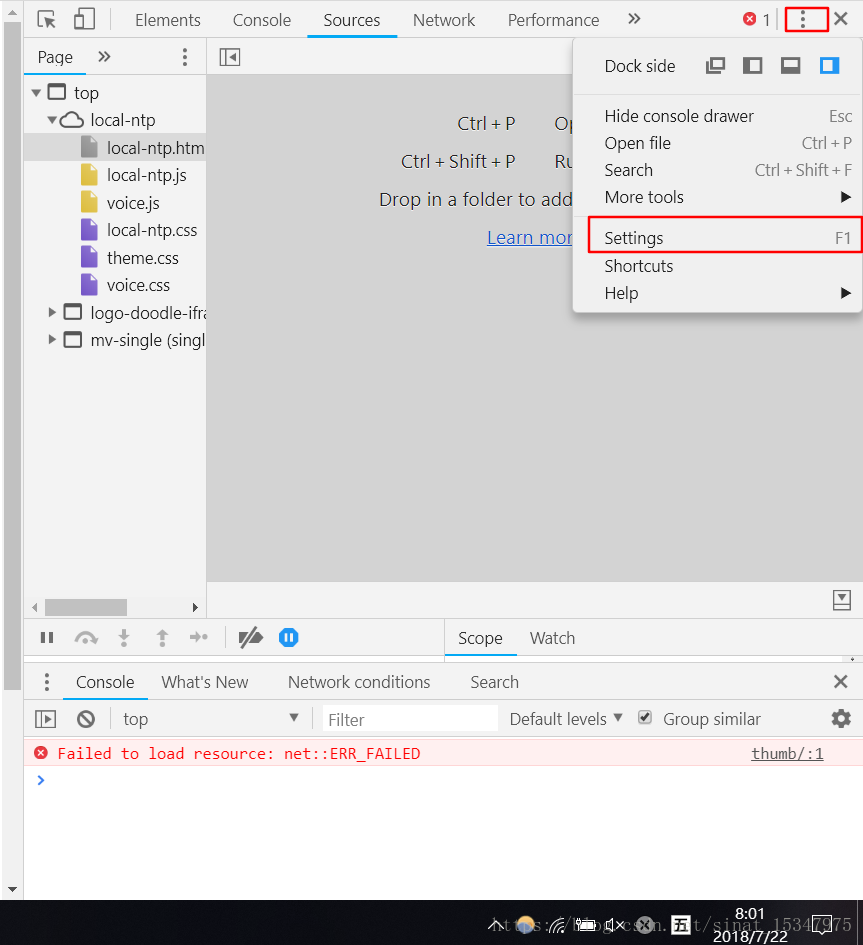Screen dimensions: 863x945
Task: Close the console drawer
Action: coord(841,682)
